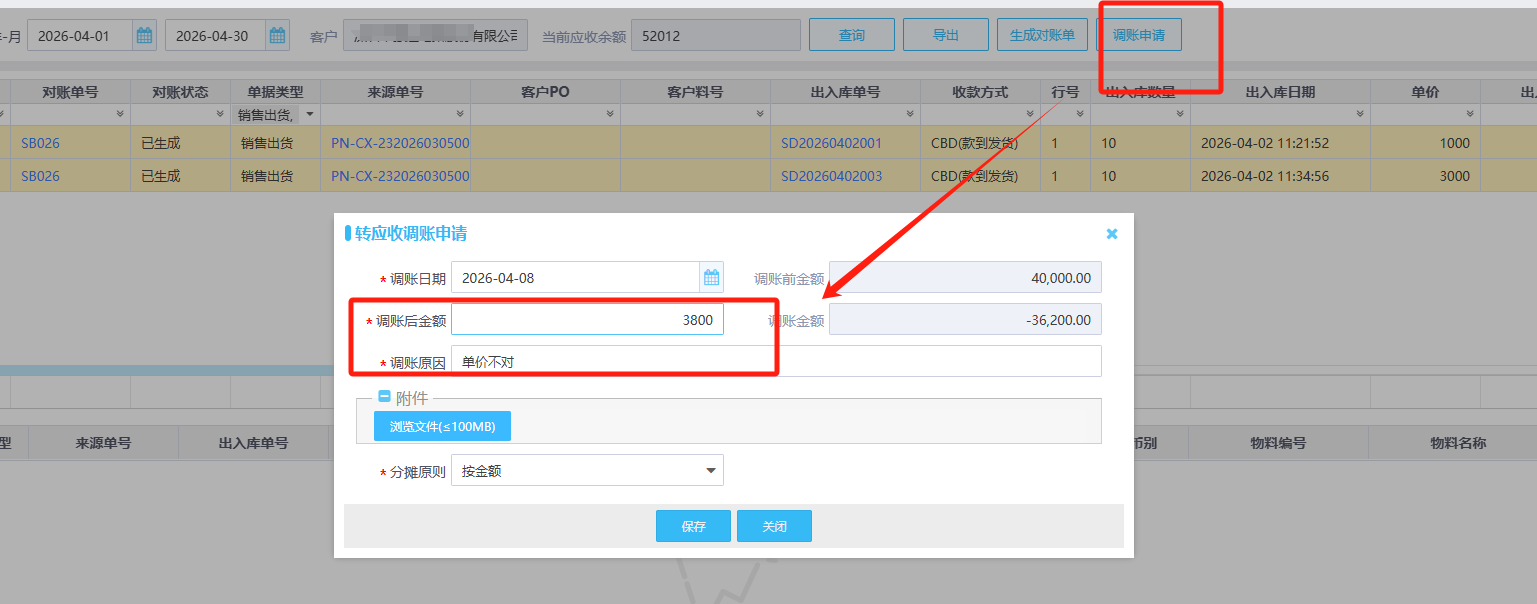
Task: Click CBD(款到发货) in SD20260402003 row
Action: coord(974,176)
